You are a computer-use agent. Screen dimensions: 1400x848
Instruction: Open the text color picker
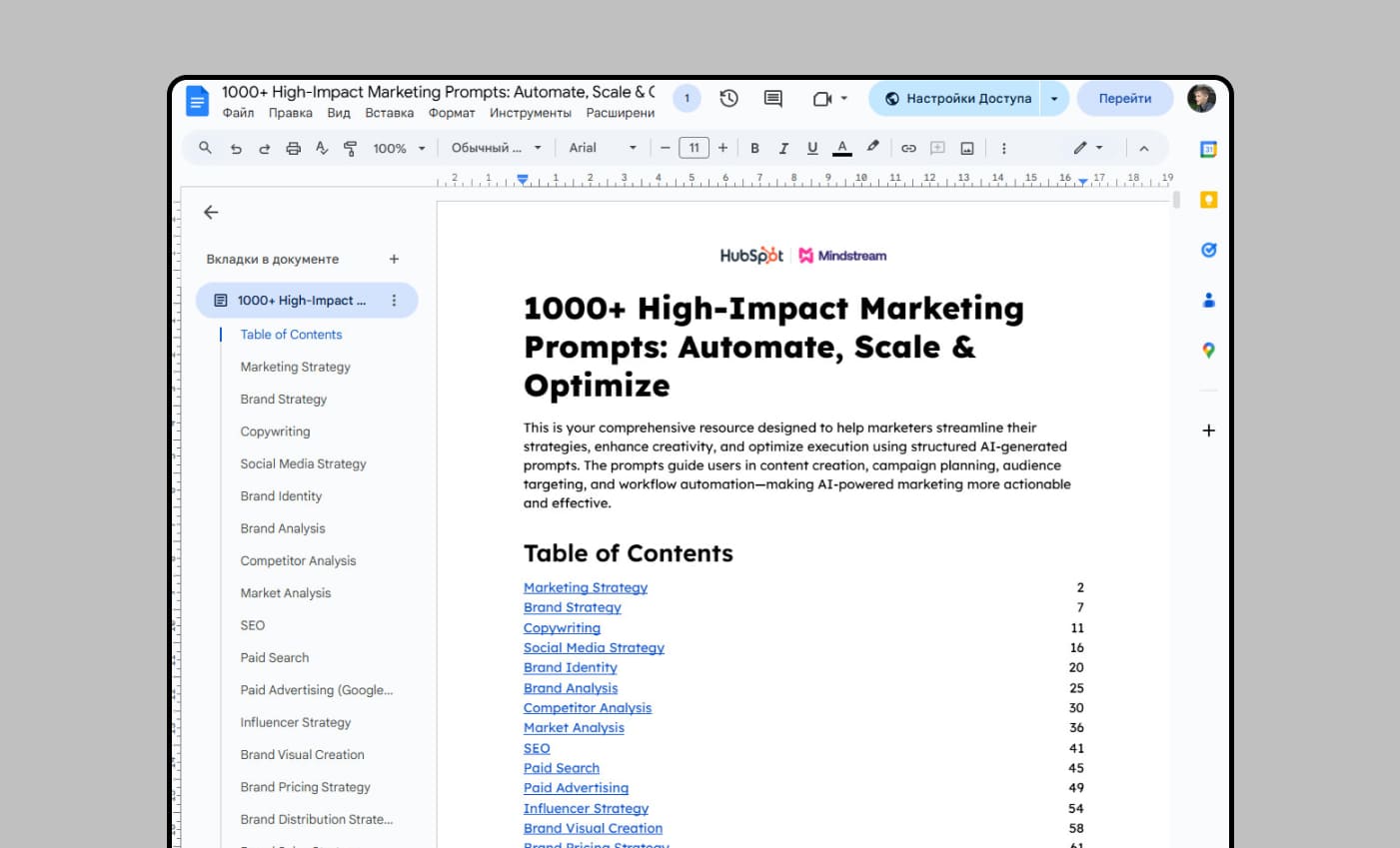coord(842,147)
